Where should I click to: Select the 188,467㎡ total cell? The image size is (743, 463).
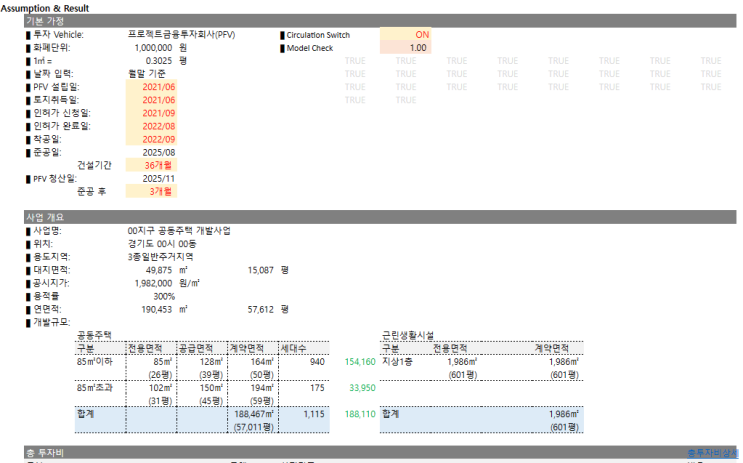pyautogui.click(x=254, y=414)
